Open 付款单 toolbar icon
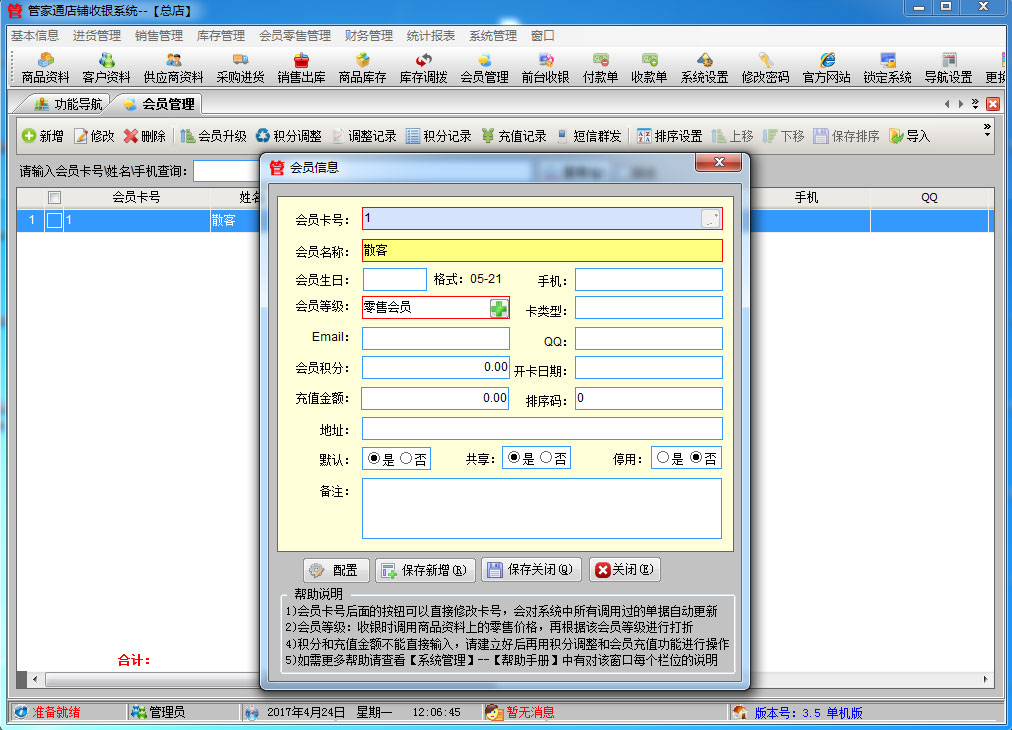The width and height of the screenshot is (1012, 730). [x=600, y=68]
